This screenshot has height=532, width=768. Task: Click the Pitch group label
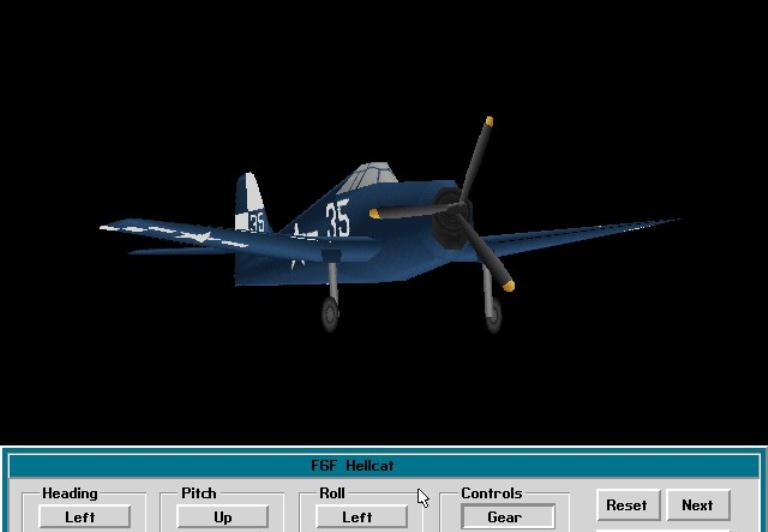(x=198, y=493)
